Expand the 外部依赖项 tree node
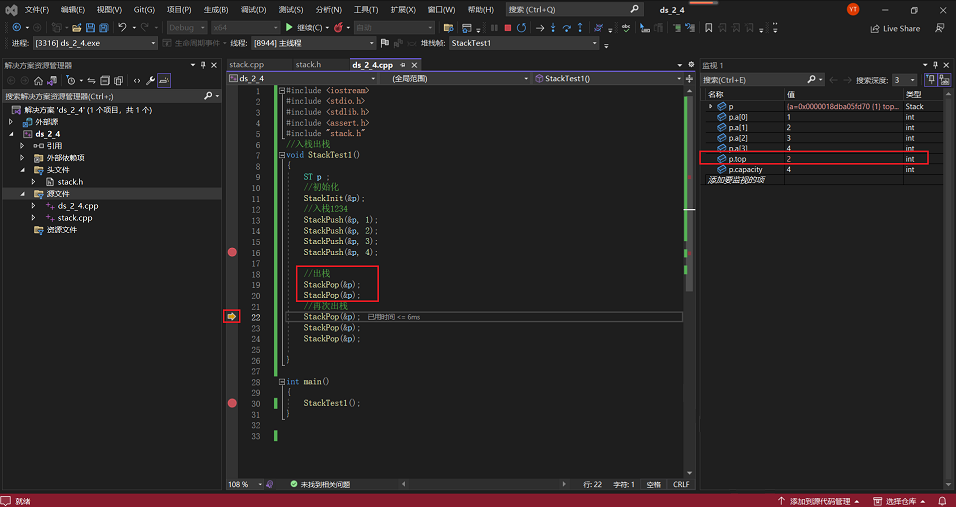This screenshot has width=956, height=507. (23, 158)
